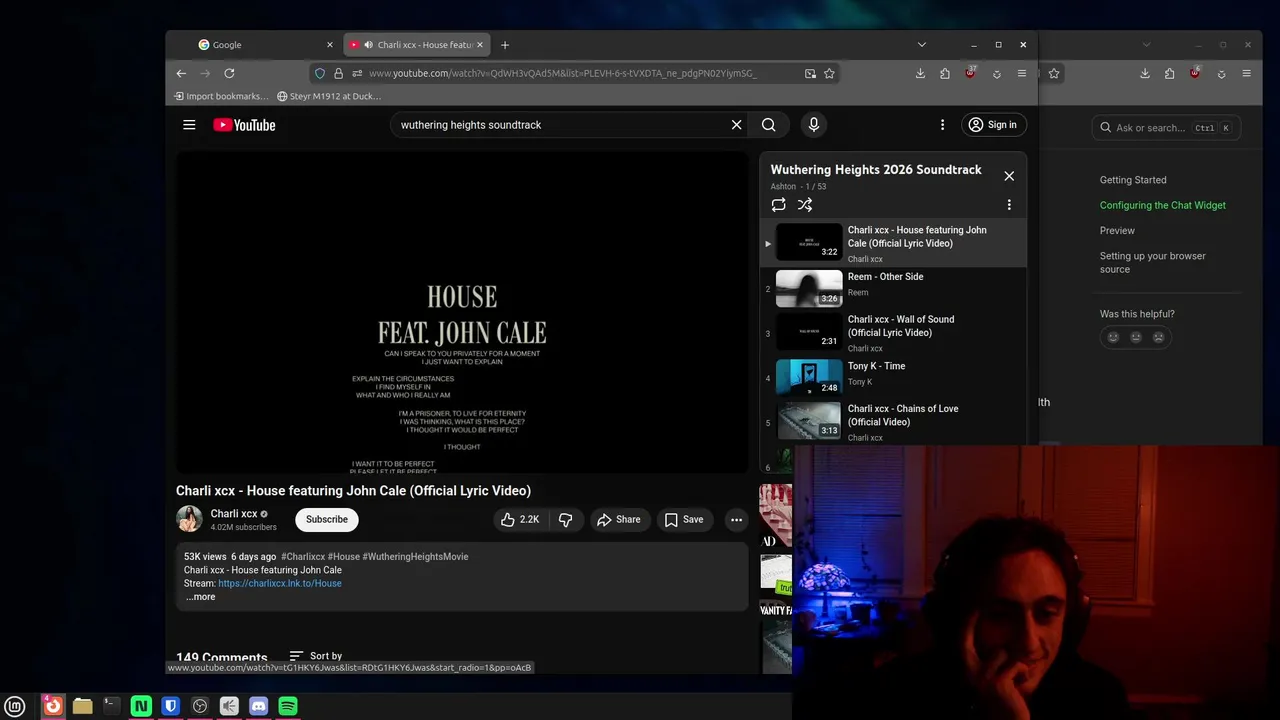Clear the YouTube search box text
Screen dimensions: 1280x720
click(737, 125)
